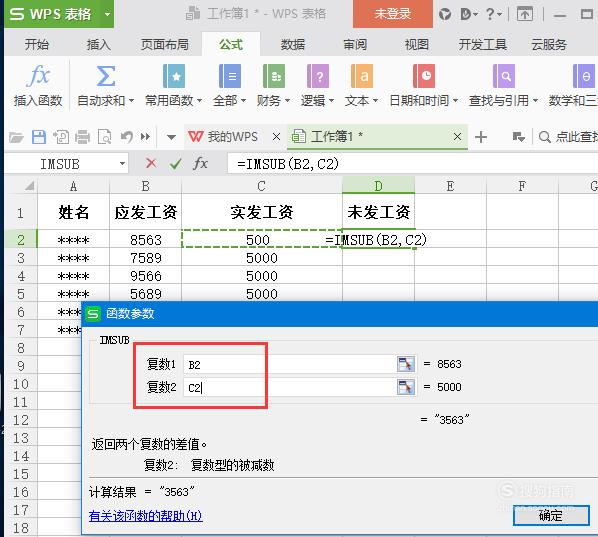The height and width of the screenshot is (537, 598).
Task: Click the green checkmark to confirm the formula
Action: click(176, 164)
